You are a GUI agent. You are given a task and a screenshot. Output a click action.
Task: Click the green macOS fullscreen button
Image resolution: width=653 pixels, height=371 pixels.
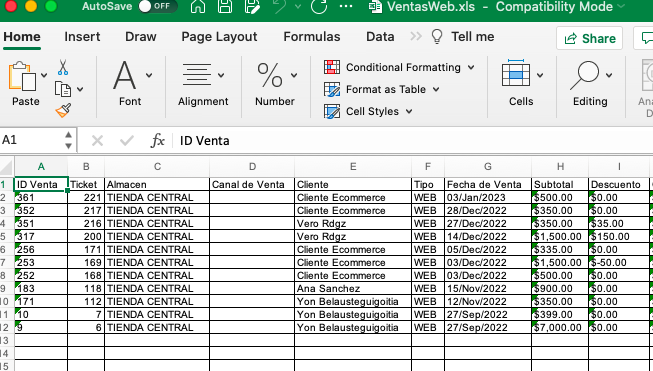tap(51, 6)
